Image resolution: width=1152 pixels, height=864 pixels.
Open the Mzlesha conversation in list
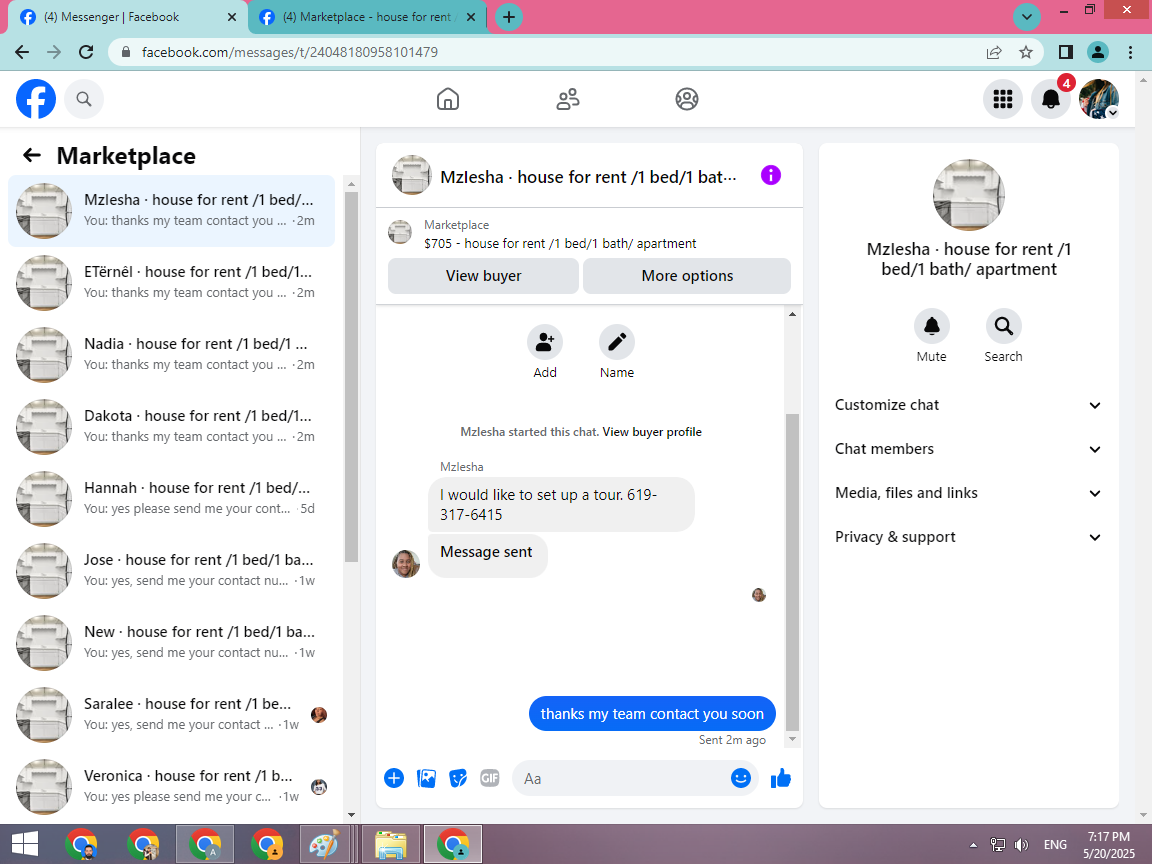[171, 211]
